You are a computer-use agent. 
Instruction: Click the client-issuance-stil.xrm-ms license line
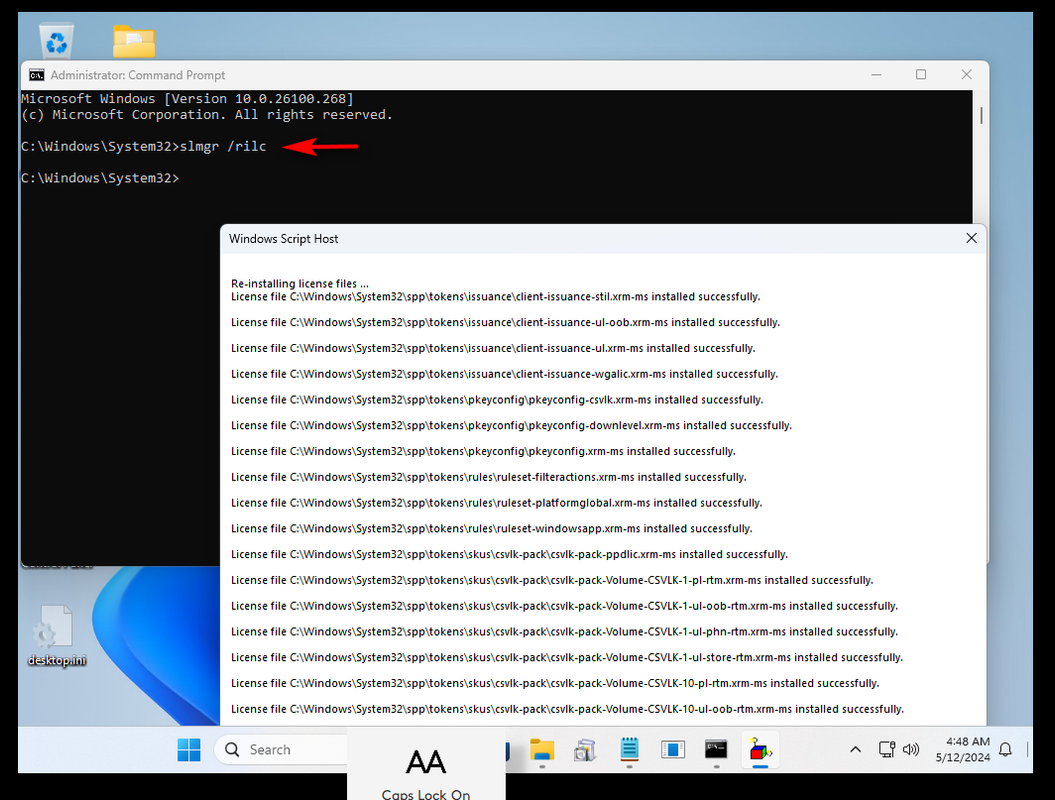(x=495, y=297)
